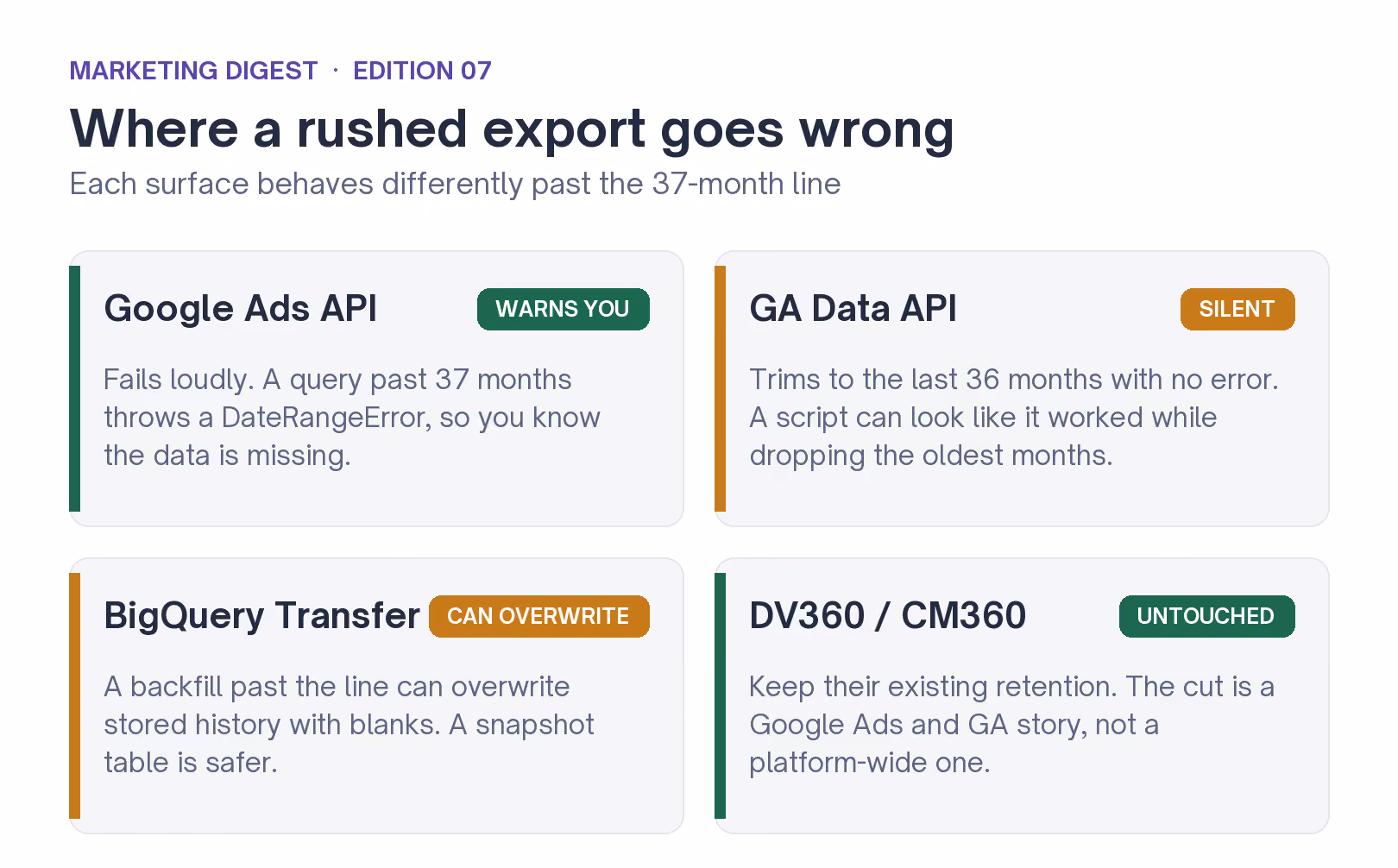Click the EDITION 07 label
Viewport: 1398px width, 868px height.
[422, 71]
